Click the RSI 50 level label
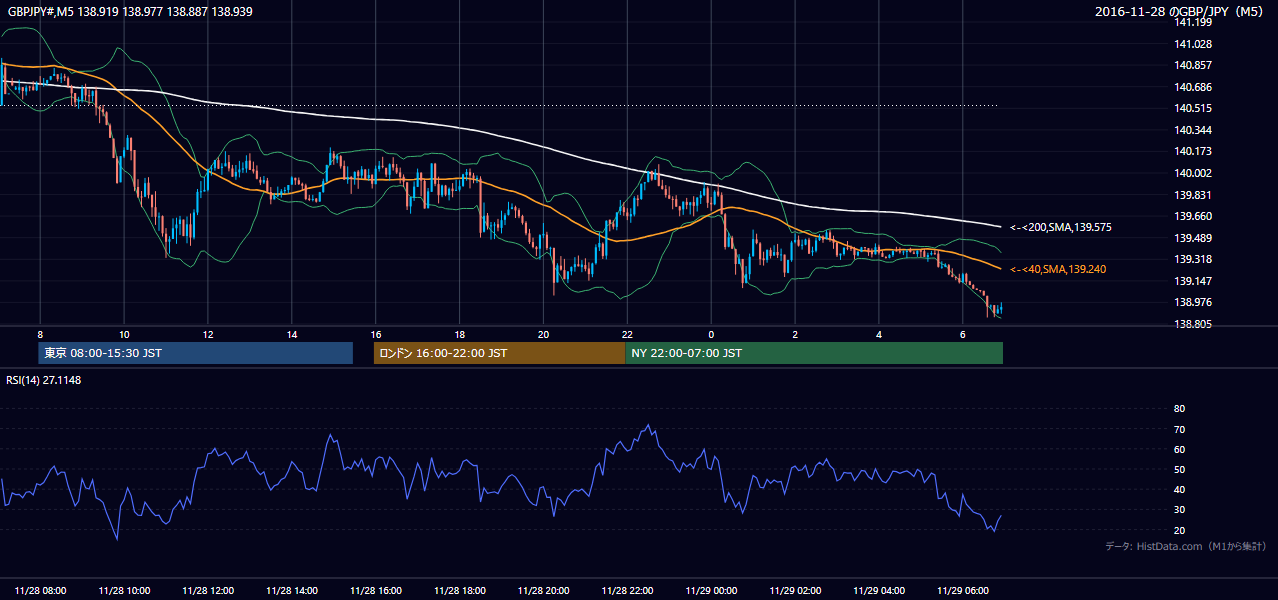The width and height of the screenshot is (1278, 600). coord(1179,469)
